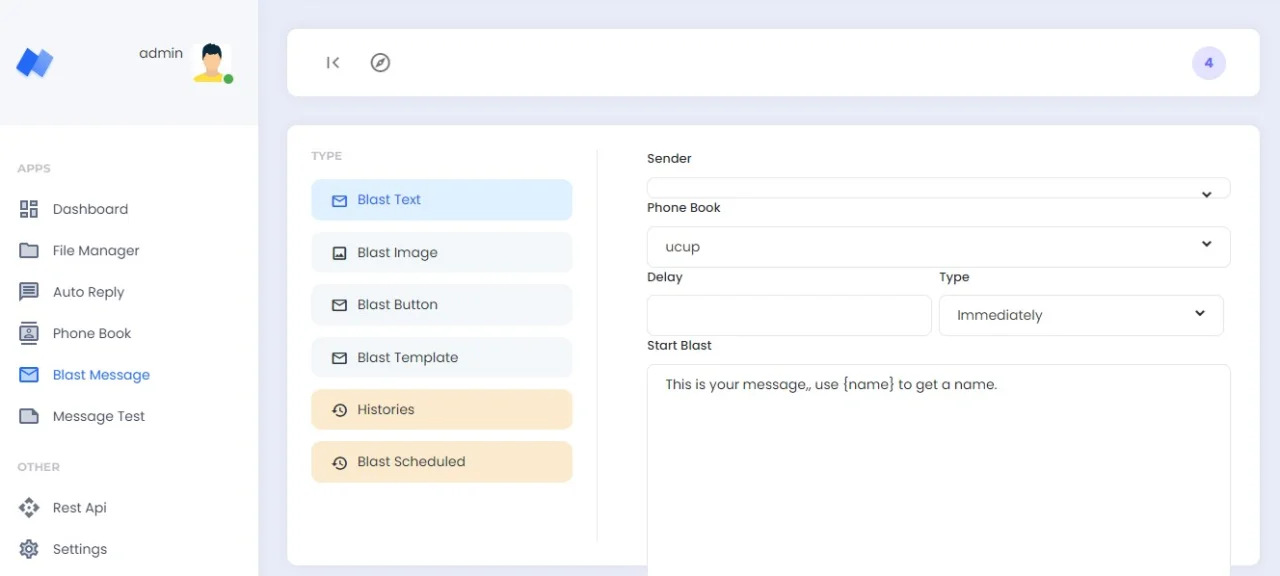Click envelope icon on Blast Template
The width and height of the screenshot is (1280, 576).
click(339, 358)
